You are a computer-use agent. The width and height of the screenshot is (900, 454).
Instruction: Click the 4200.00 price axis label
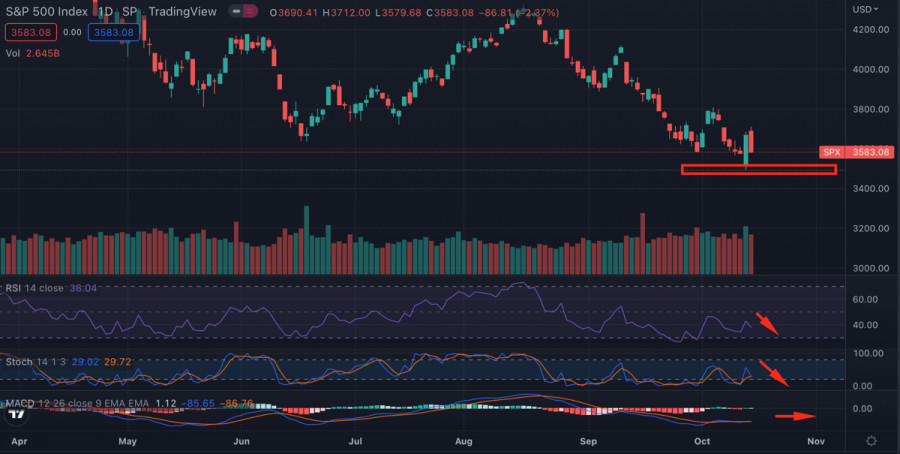click(x=870, y=30)
